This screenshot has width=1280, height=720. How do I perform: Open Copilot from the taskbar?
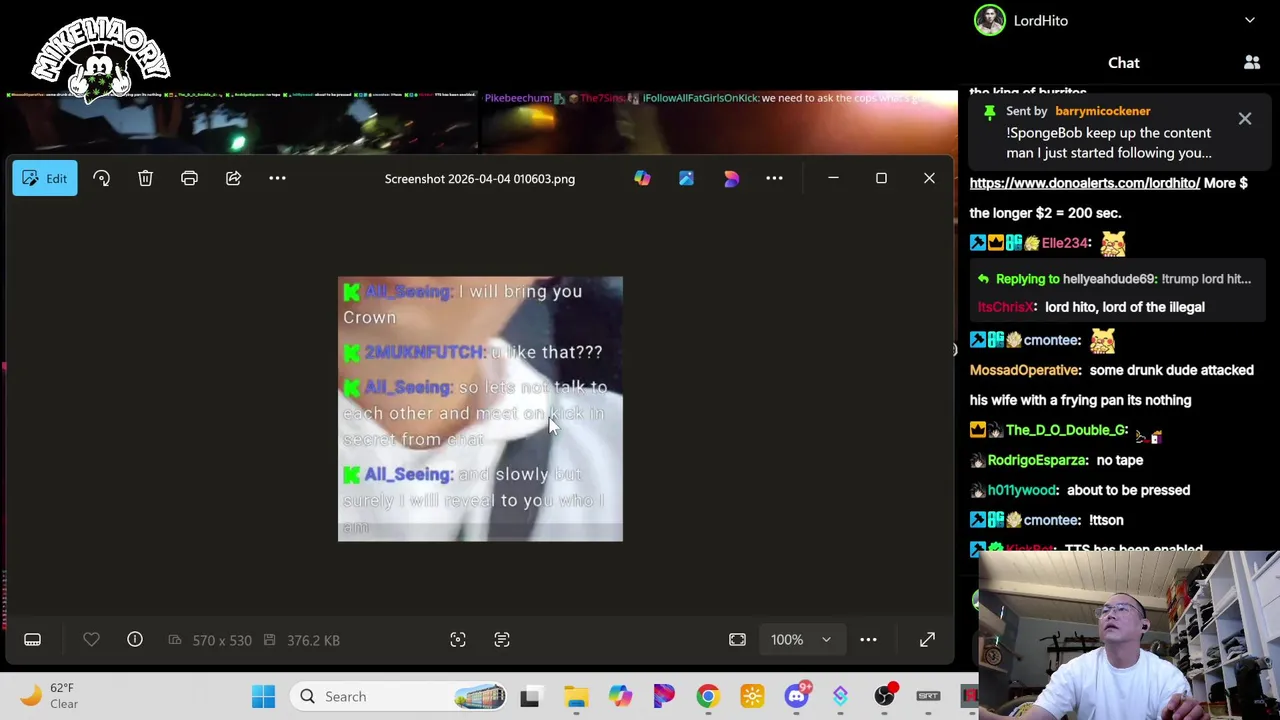point(620,696)
